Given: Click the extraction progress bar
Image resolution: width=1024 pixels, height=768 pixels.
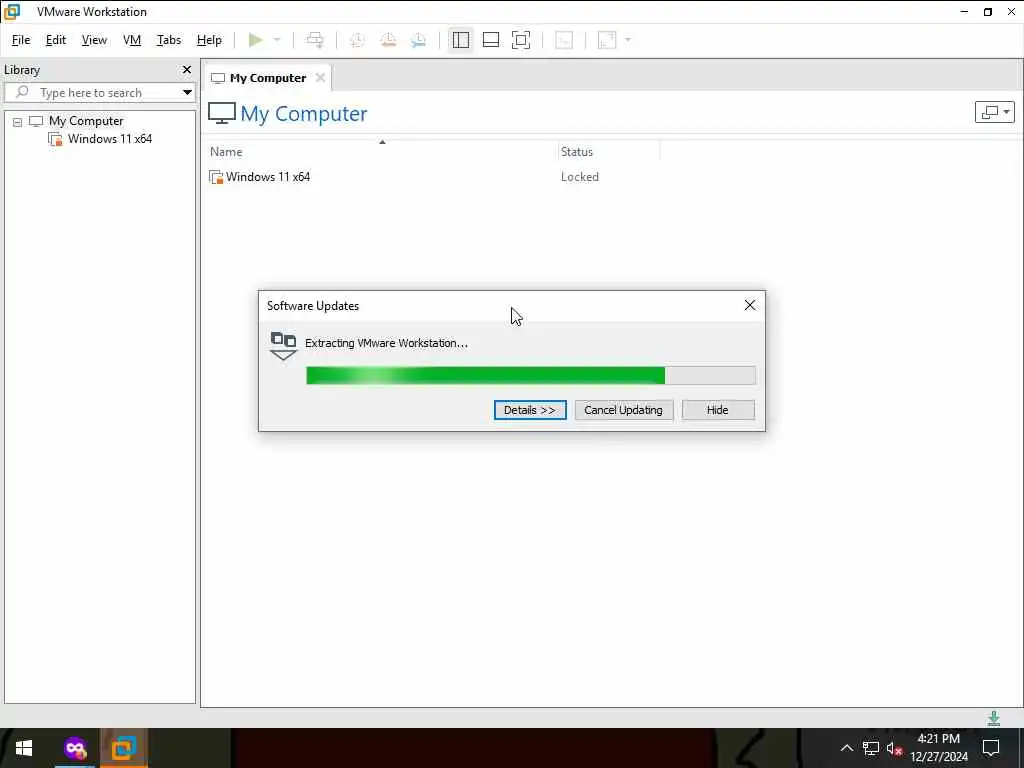Looking at the screenshot, I should (x=531, y=376).
